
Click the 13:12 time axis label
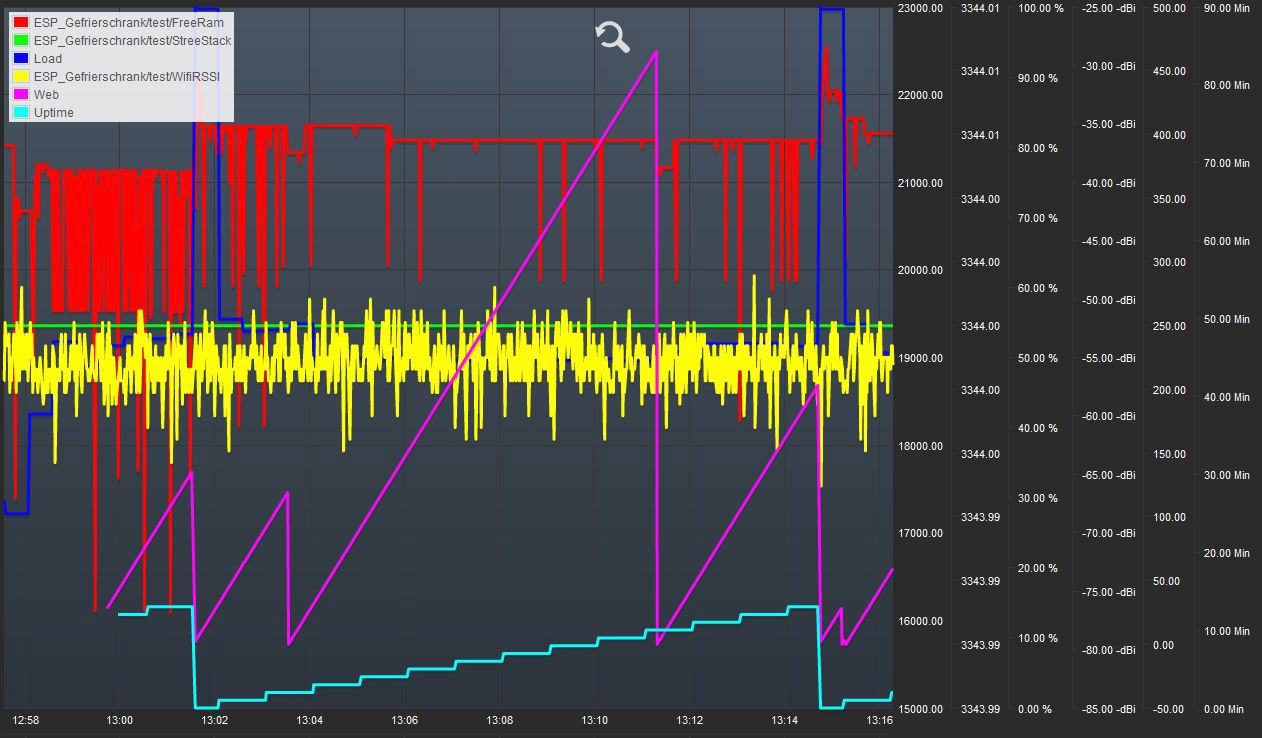point(690,720)
